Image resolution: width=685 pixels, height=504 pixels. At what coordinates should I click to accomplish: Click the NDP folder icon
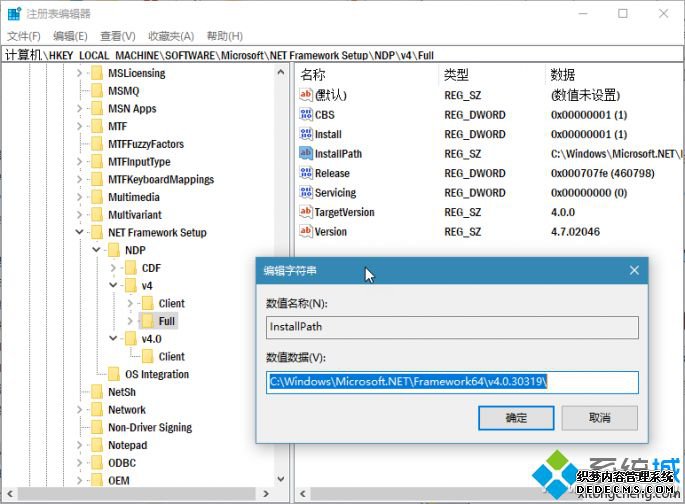[x=114, y=250]
